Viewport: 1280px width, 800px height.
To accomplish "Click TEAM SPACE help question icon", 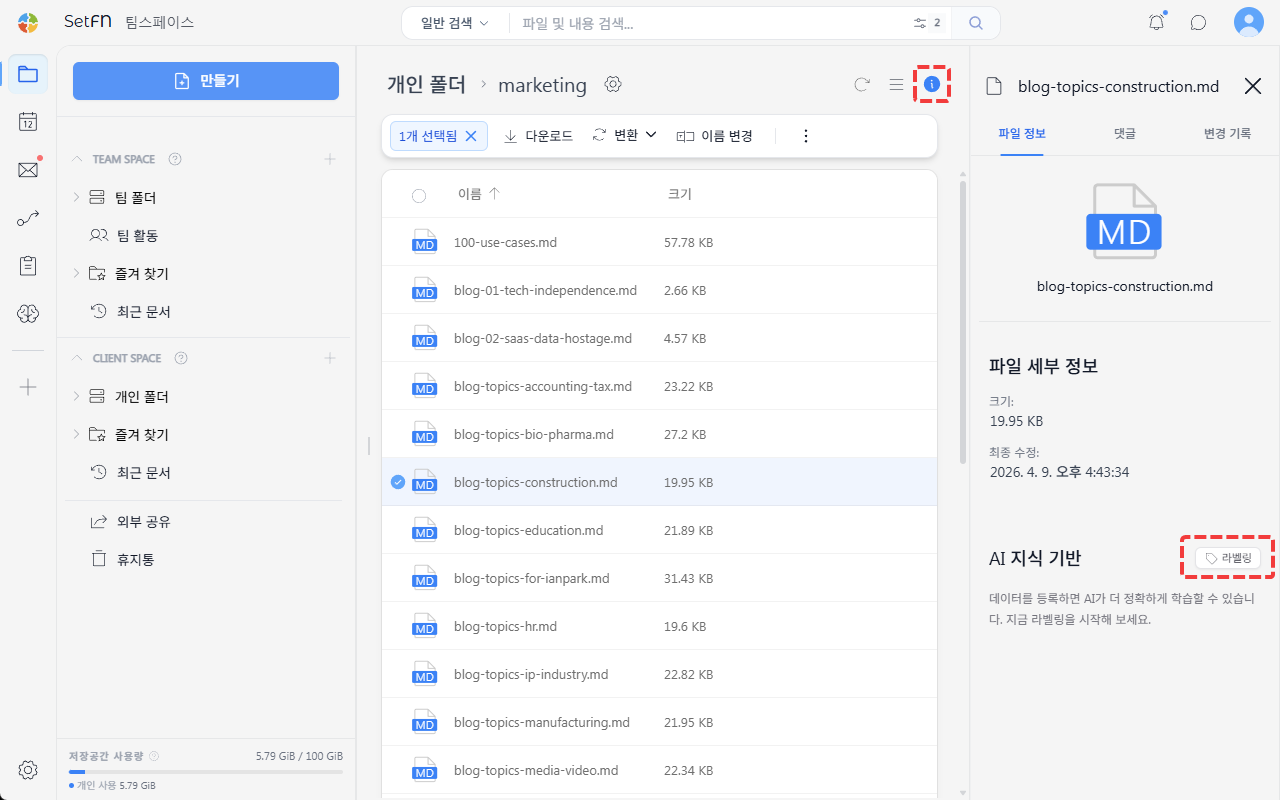I will point(175,159).
